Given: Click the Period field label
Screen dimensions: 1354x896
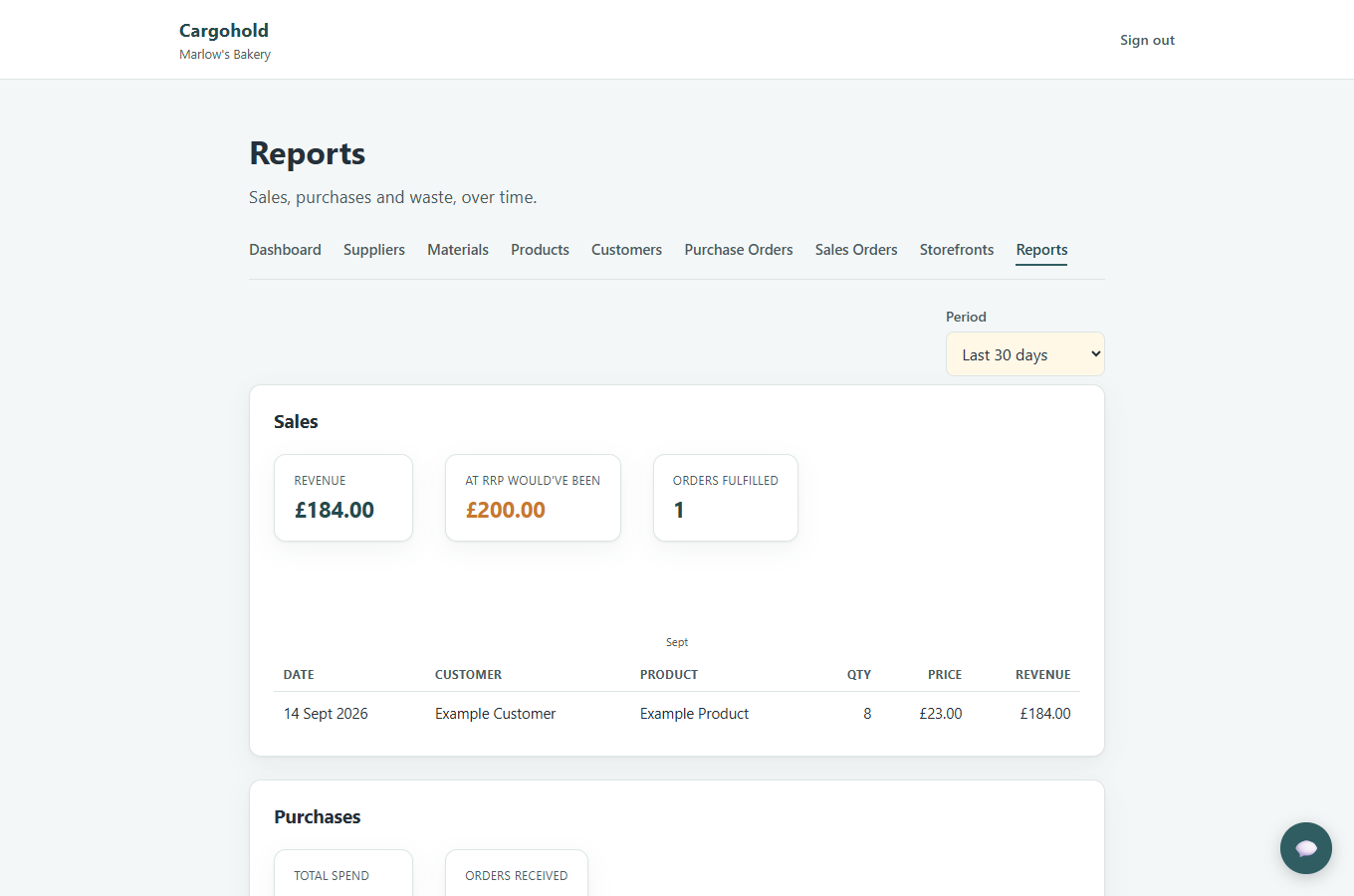Looking at the screenshot, I should (x=966, y=317).
